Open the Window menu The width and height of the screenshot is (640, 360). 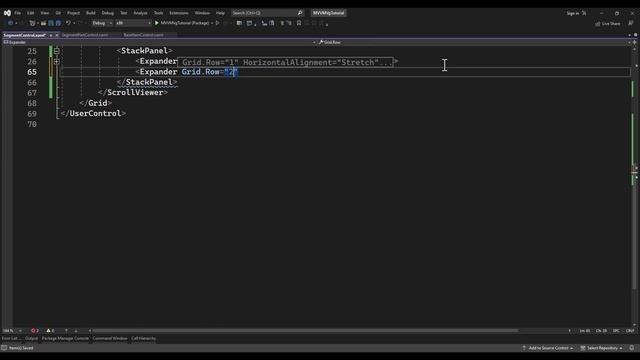[x=202, y=13]
